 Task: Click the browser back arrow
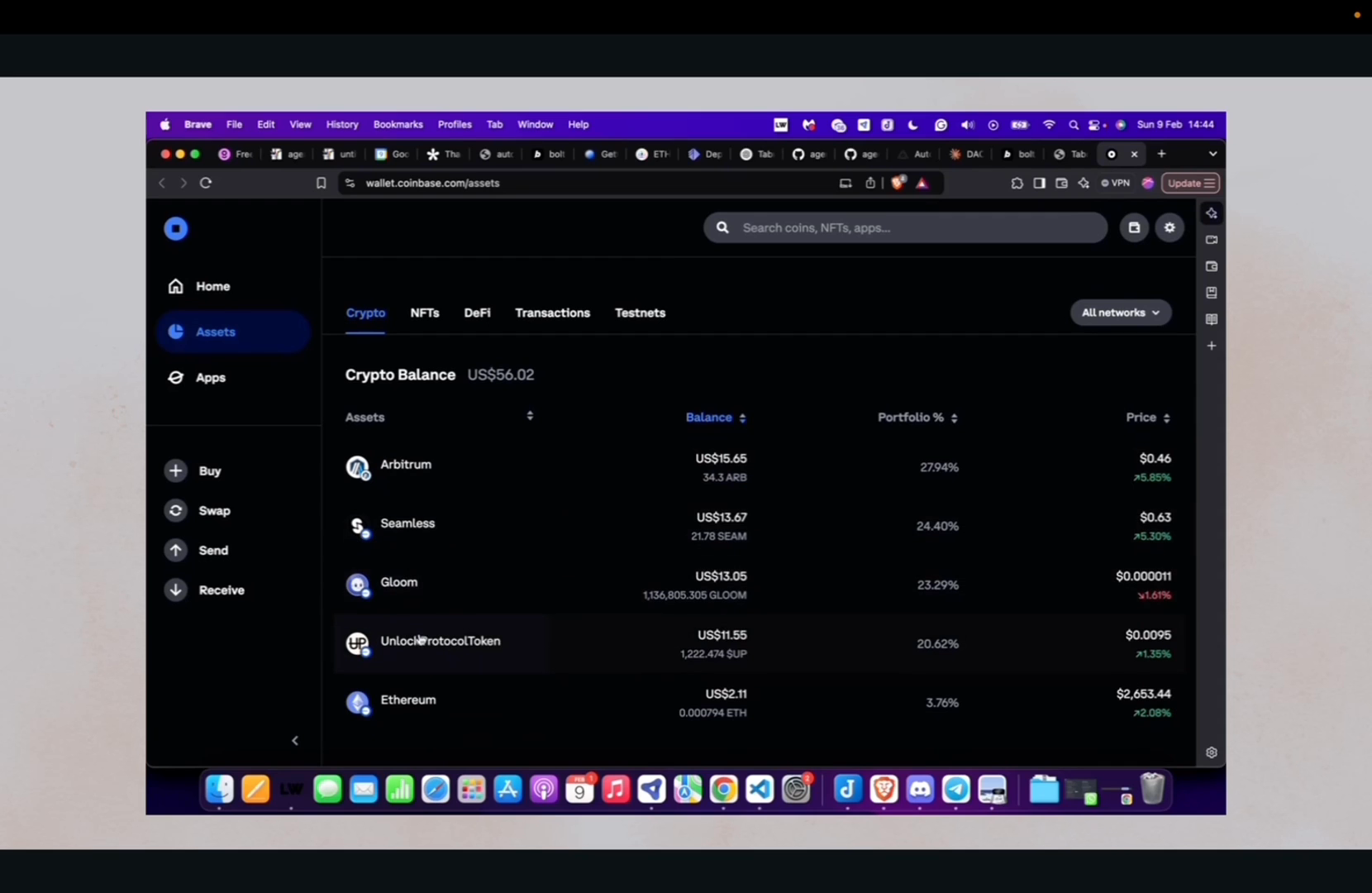coord(162,184)
